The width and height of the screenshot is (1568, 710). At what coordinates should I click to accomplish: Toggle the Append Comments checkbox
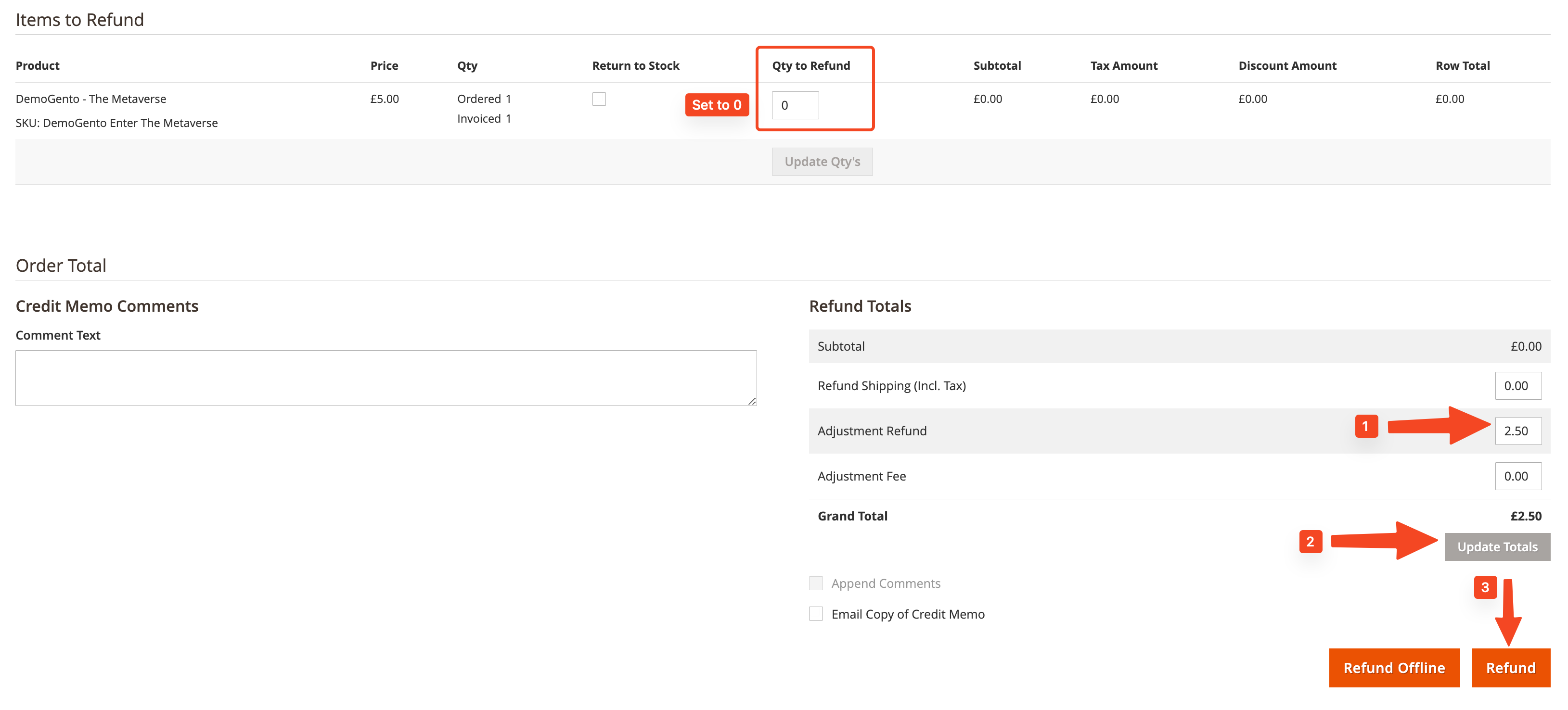pos(816,583)
